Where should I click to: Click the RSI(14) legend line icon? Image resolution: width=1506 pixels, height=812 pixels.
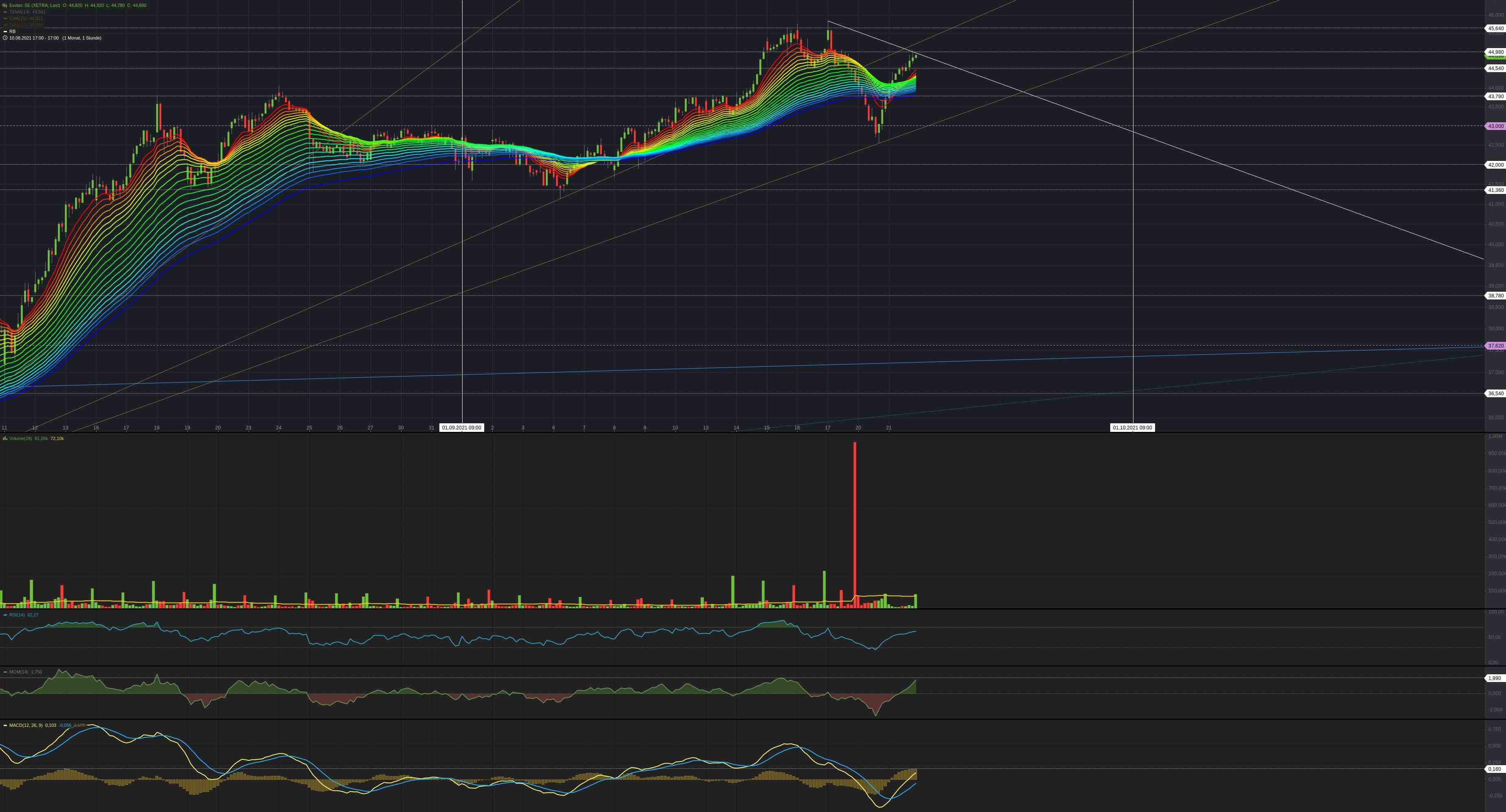[5, 615]
